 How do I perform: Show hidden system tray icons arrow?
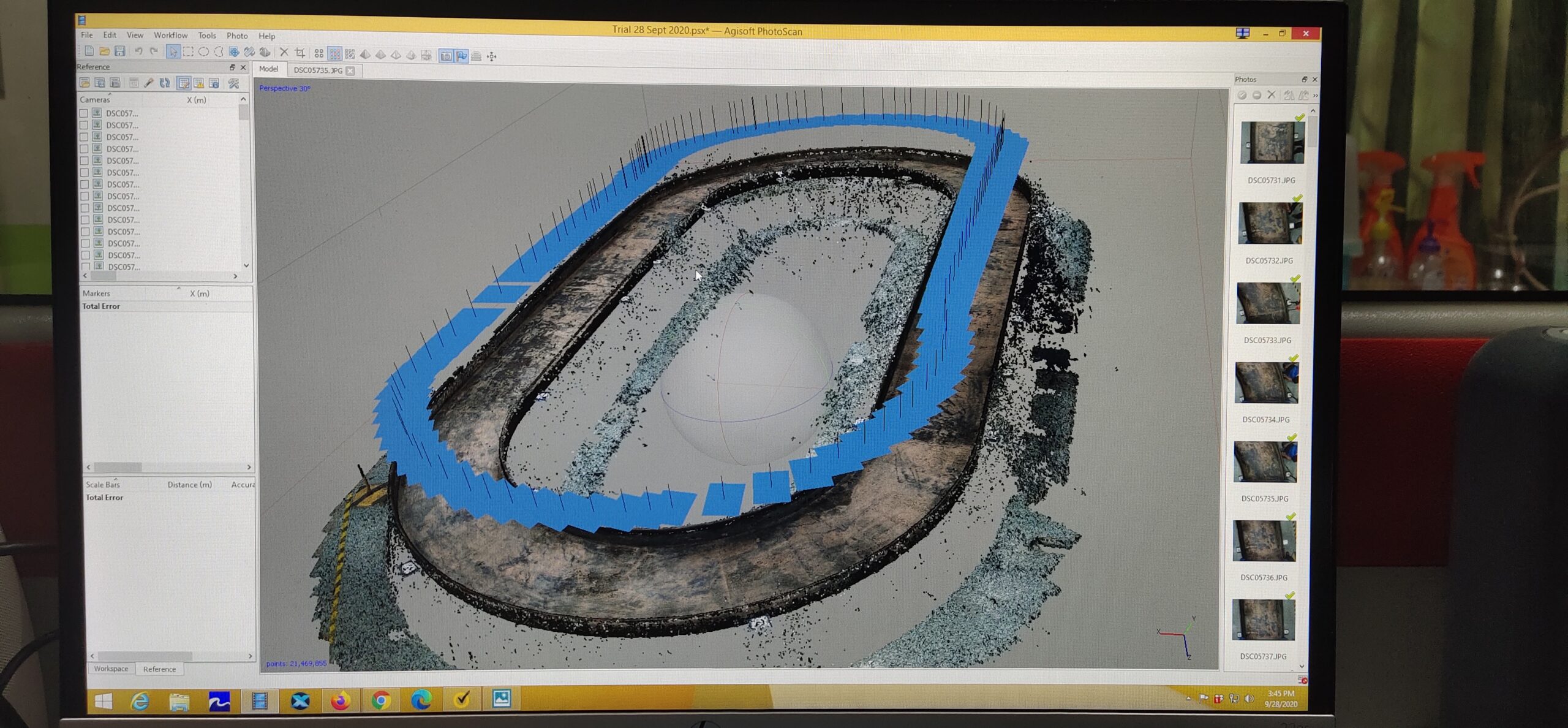click(1188, 699)
